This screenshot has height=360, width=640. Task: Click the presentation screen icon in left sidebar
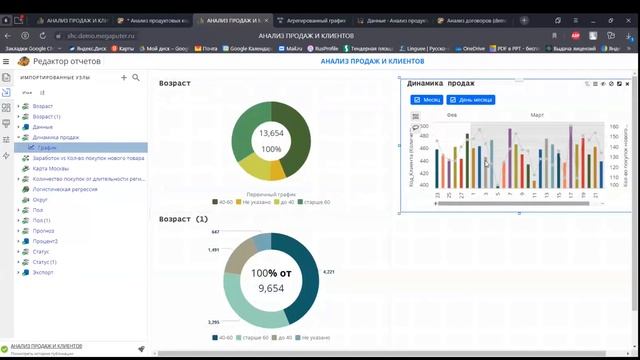[6, 123]
